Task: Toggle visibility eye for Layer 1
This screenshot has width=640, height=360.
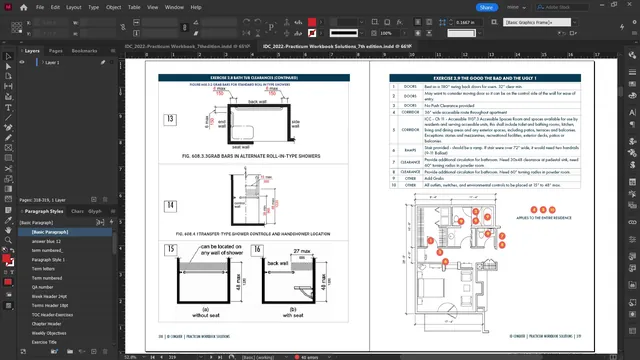Action: (x=22, y=62)
